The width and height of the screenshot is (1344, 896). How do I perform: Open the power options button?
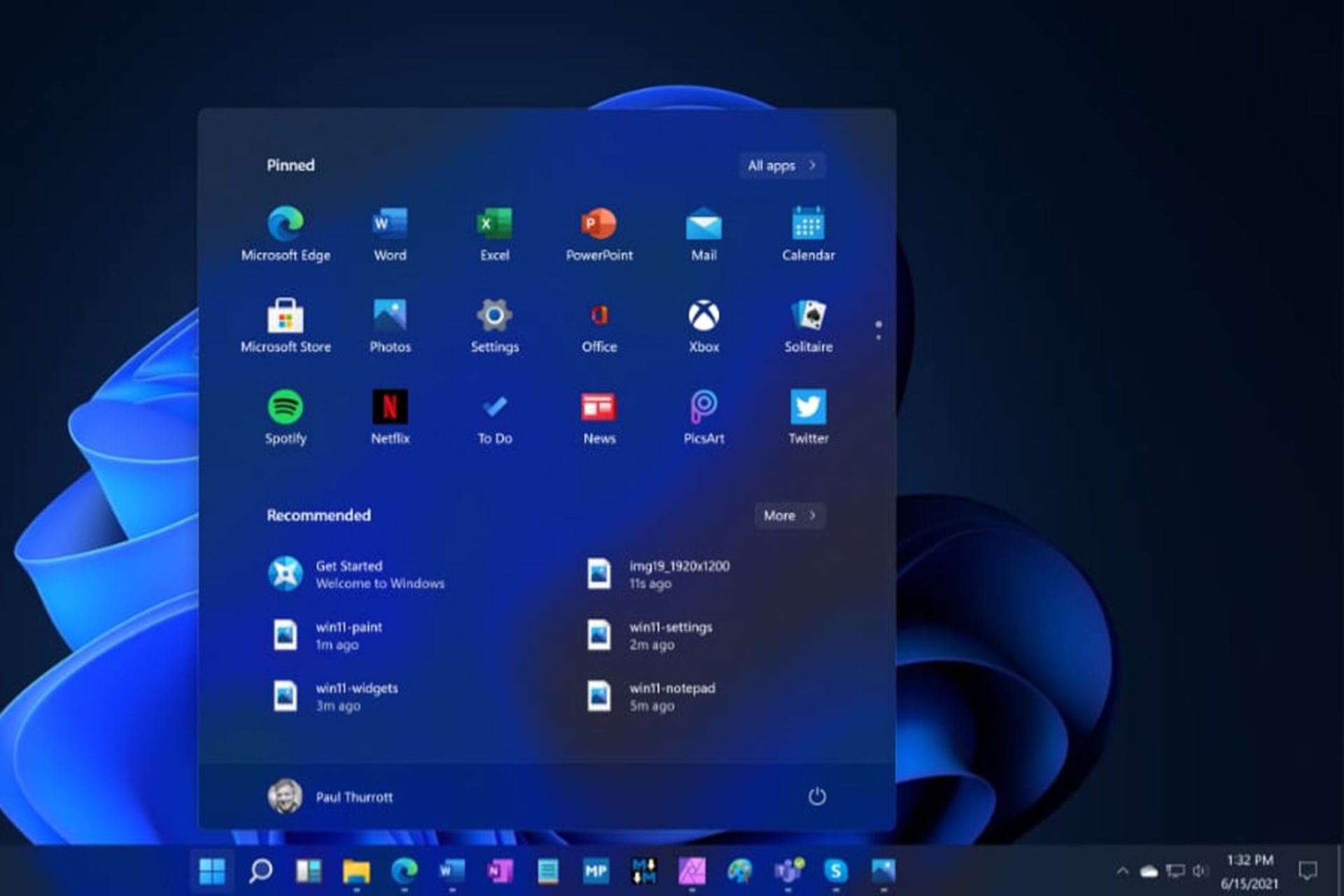(x=817, y=797)
